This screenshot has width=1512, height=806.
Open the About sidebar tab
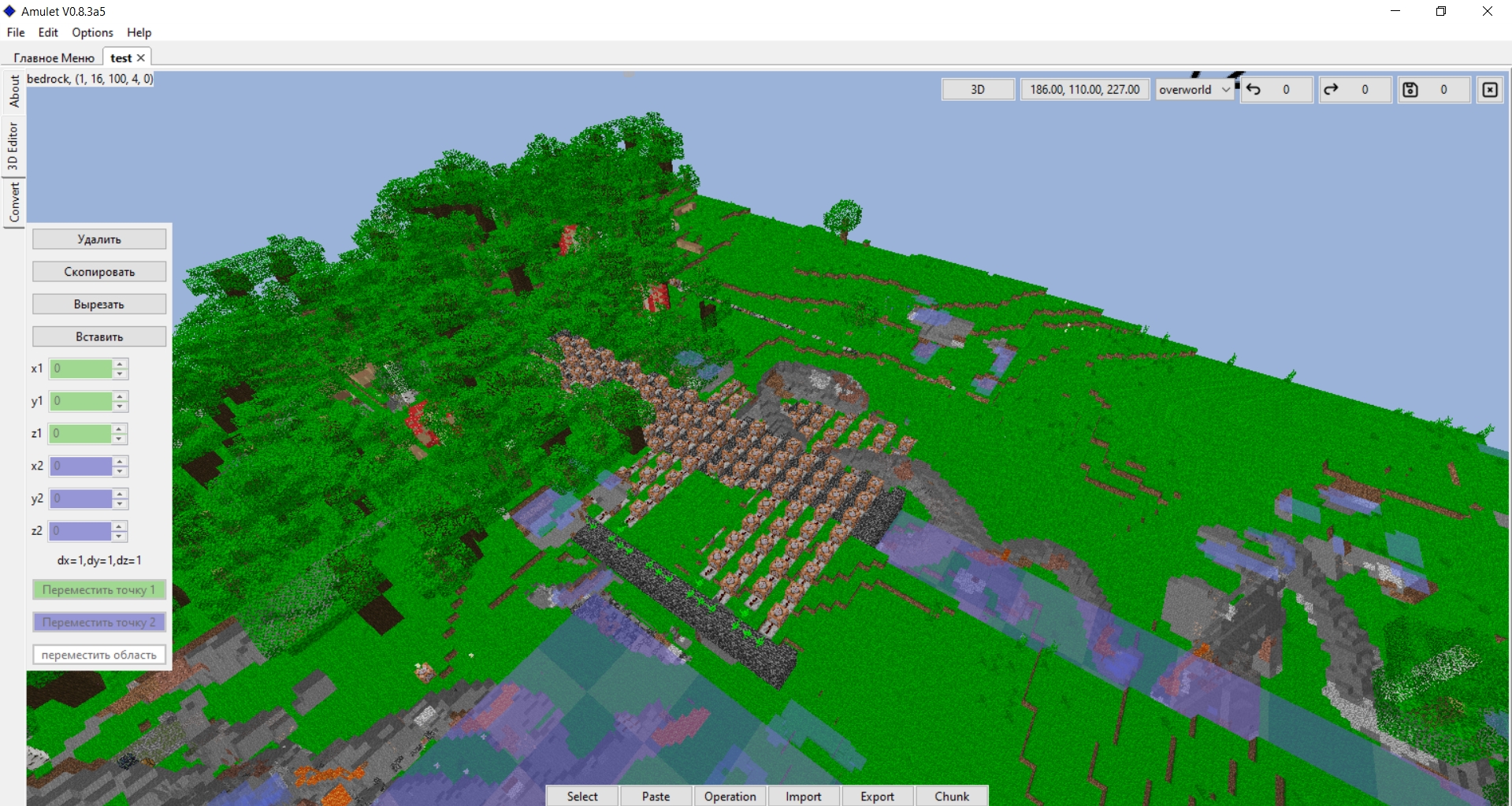[x=13, y=91]
